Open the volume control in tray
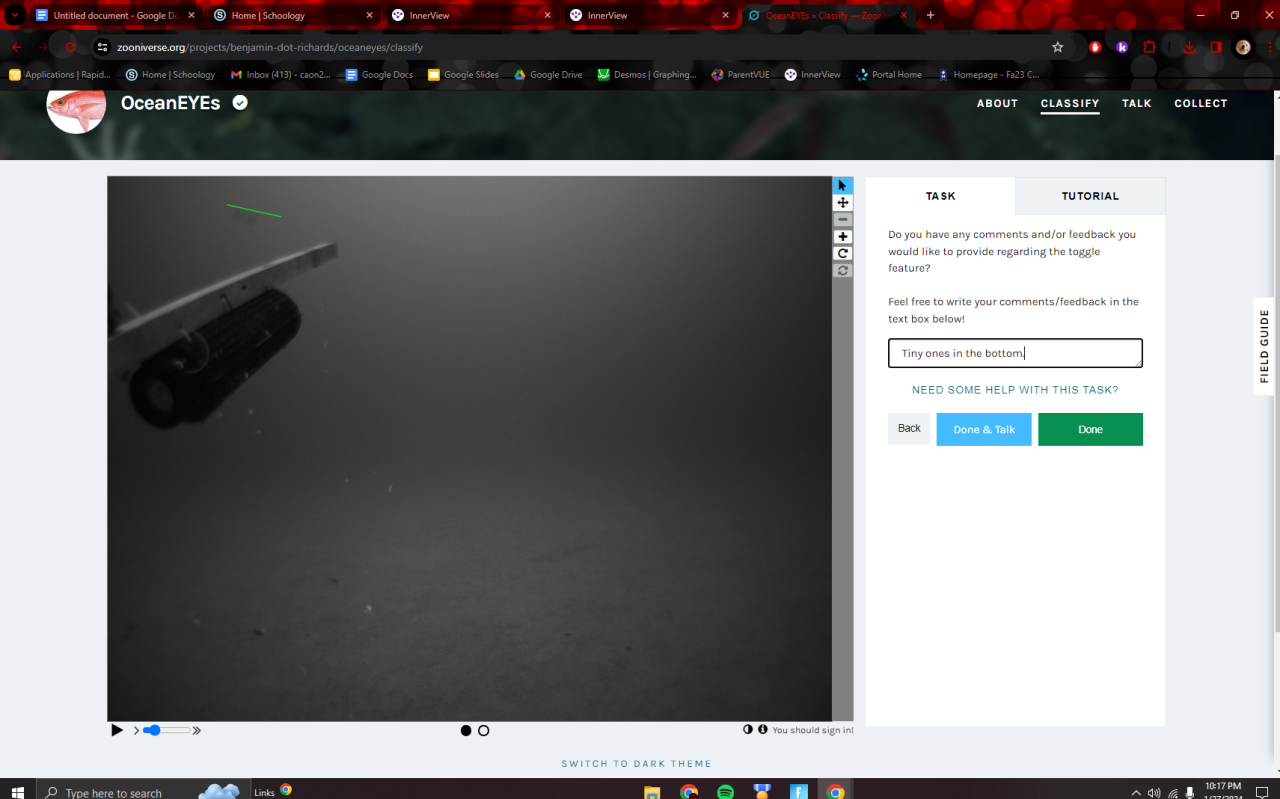This screenshot has width=1280, height=799. [1154, 792]
